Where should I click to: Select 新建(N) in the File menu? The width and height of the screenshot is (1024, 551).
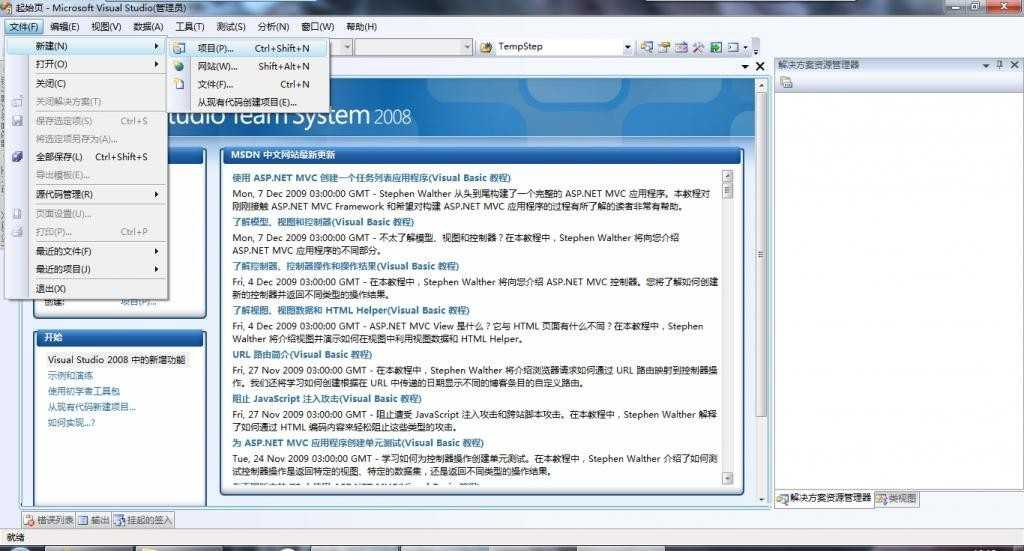(87, 46)
